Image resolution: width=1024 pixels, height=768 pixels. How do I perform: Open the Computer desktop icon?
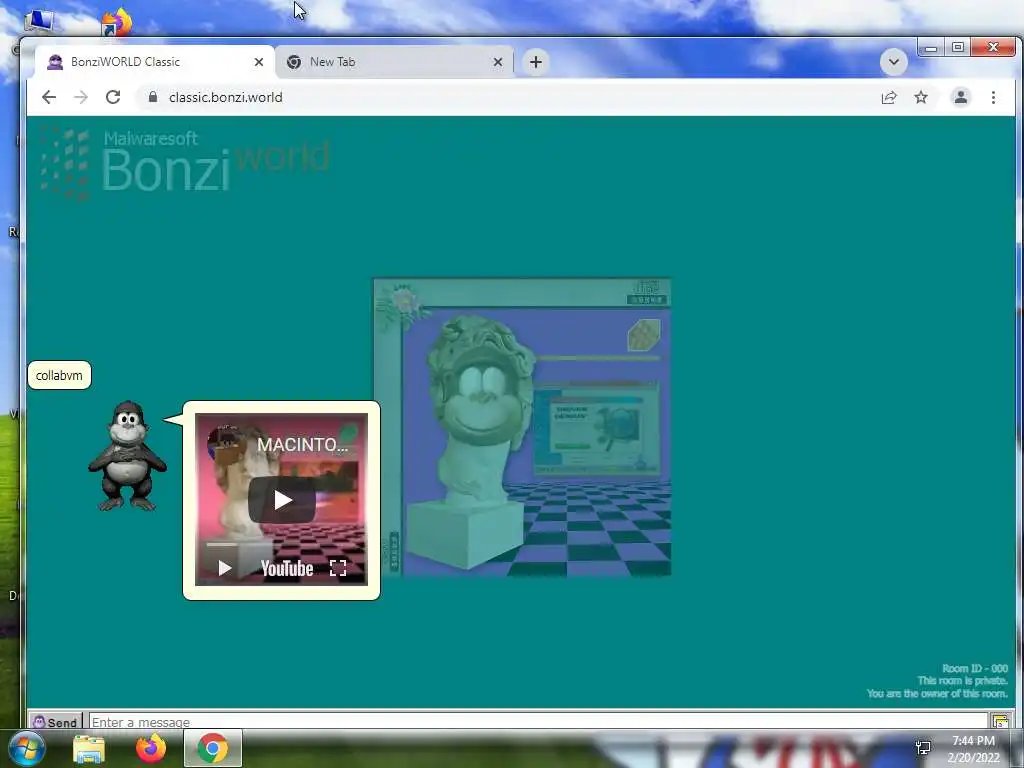pos(39,20)
